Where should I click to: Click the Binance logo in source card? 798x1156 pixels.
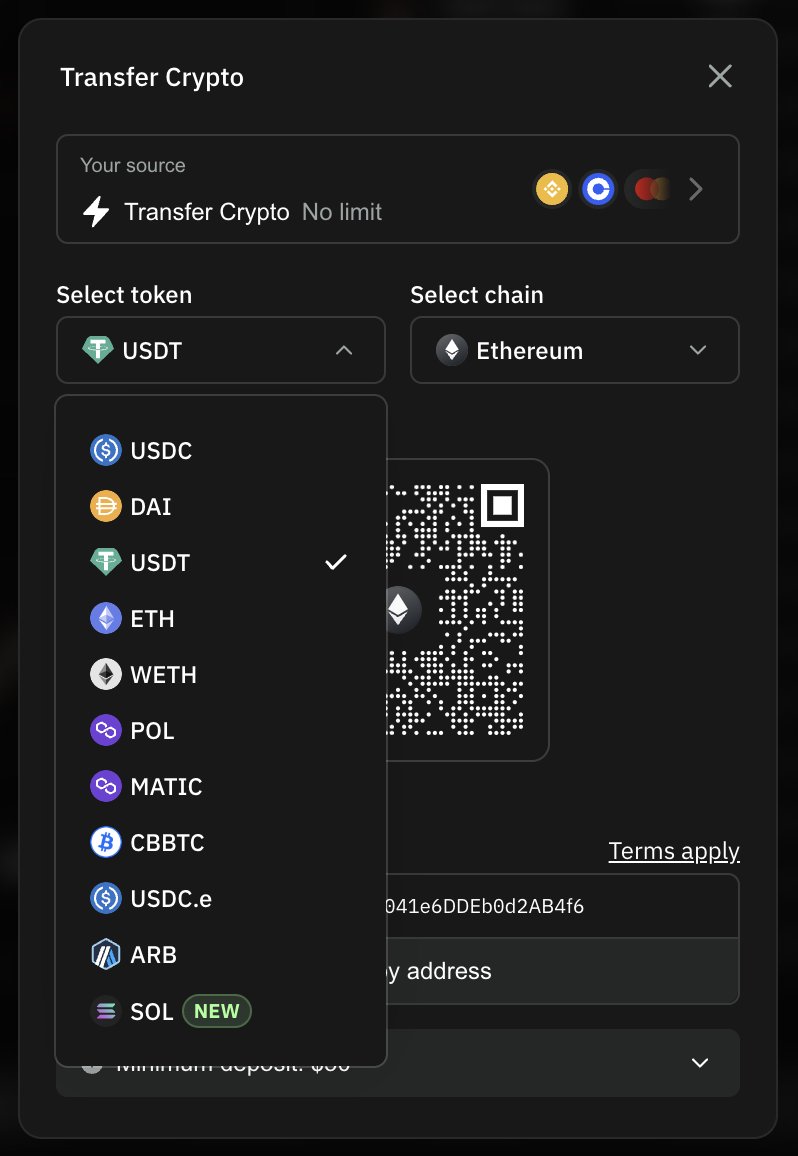coord(552,189)
